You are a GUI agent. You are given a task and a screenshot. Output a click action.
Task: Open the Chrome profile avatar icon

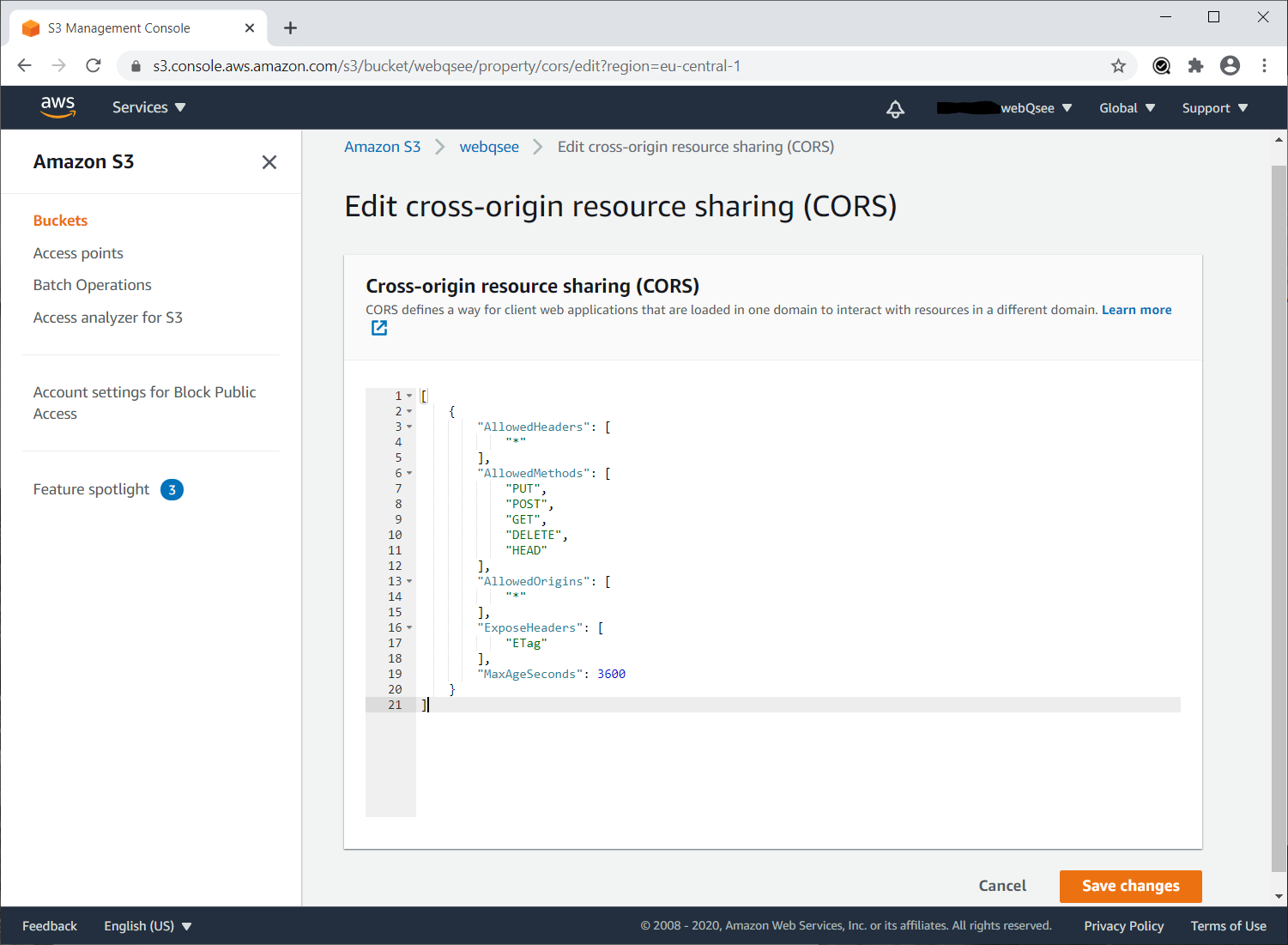pyautogui.click(x=1230, y=66)
